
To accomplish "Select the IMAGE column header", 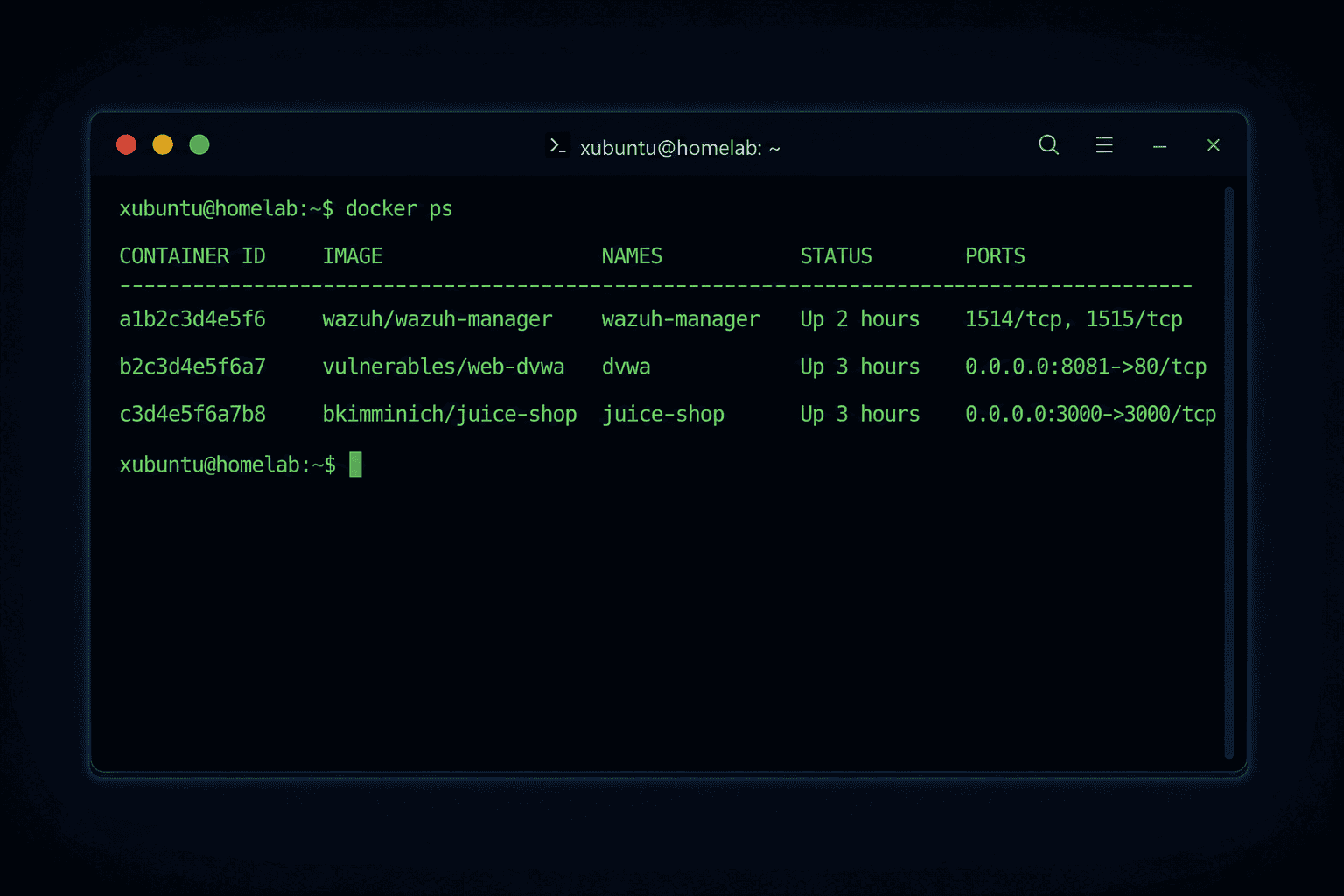I will (x=353, y=256).
